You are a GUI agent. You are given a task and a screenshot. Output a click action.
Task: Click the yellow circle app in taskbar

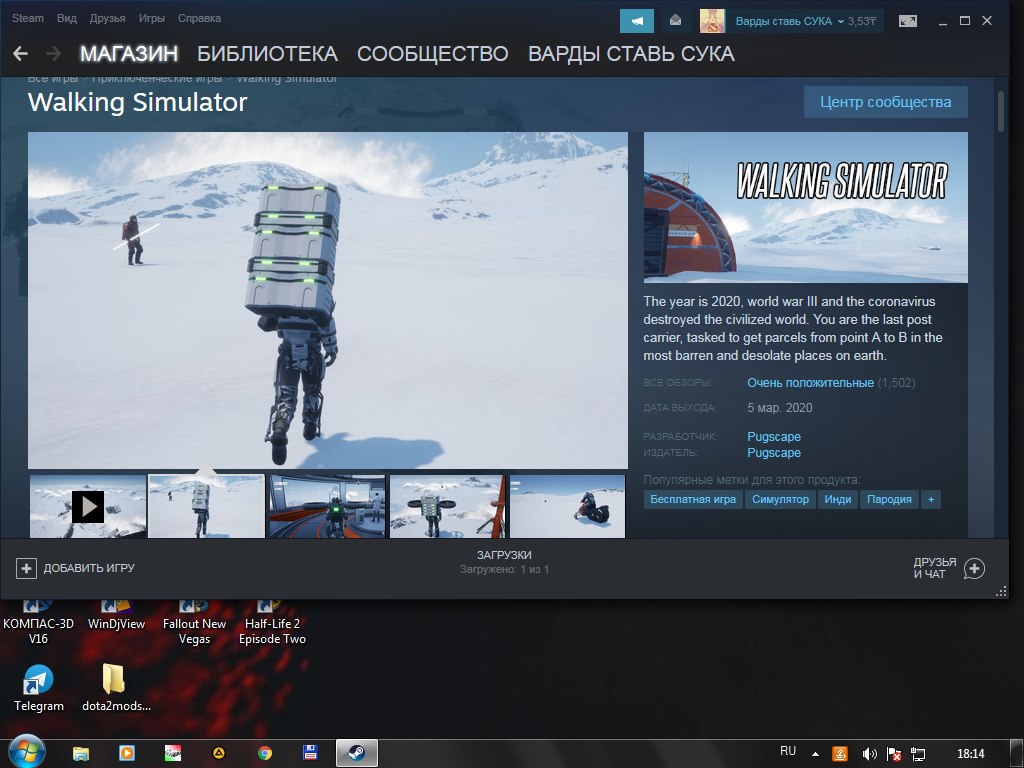(219, 753)
